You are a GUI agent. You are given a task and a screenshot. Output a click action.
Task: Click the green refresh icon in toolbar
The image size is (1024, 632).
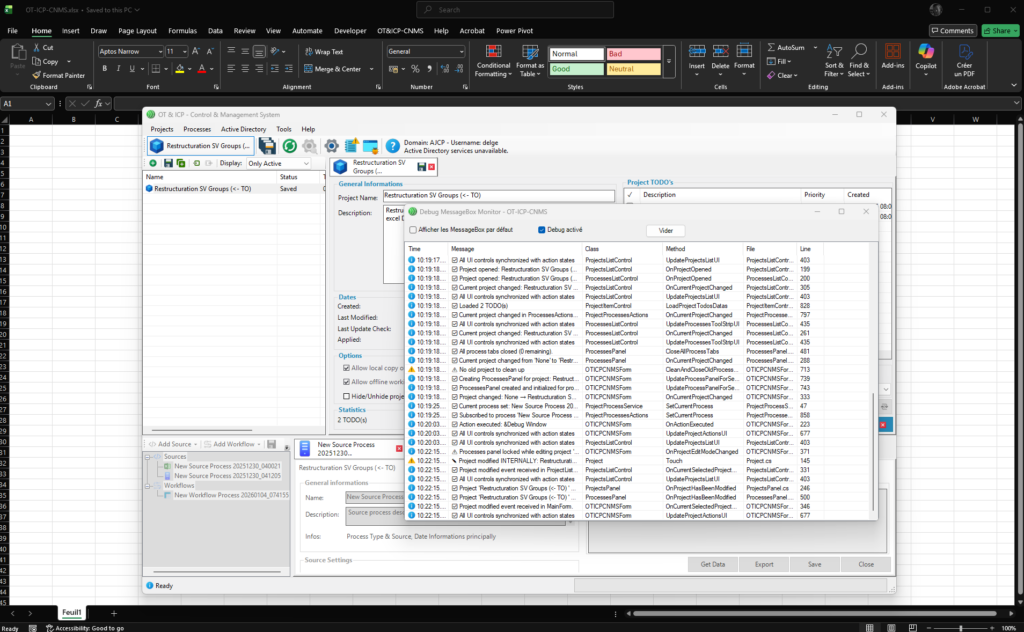[288, 146]
